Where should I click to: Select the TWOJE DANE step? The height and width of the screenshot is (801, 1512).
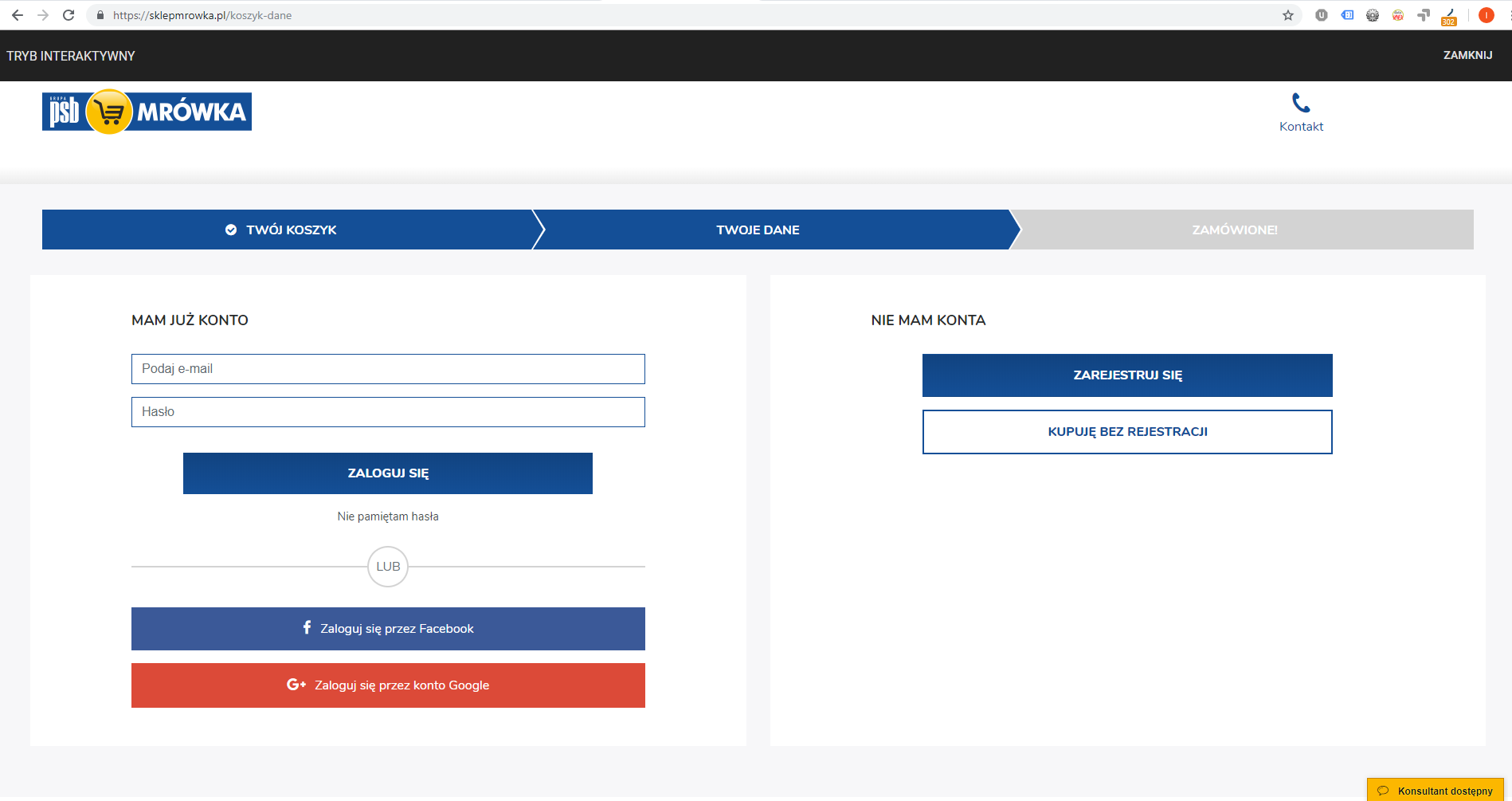[x=758, y=230]
